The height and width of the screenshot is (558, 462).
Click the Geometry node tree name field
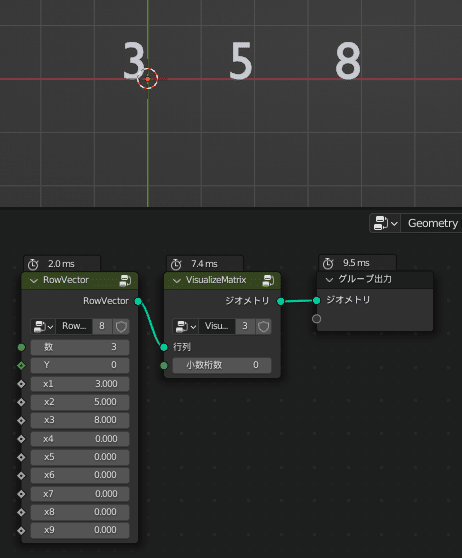point(432,223)
